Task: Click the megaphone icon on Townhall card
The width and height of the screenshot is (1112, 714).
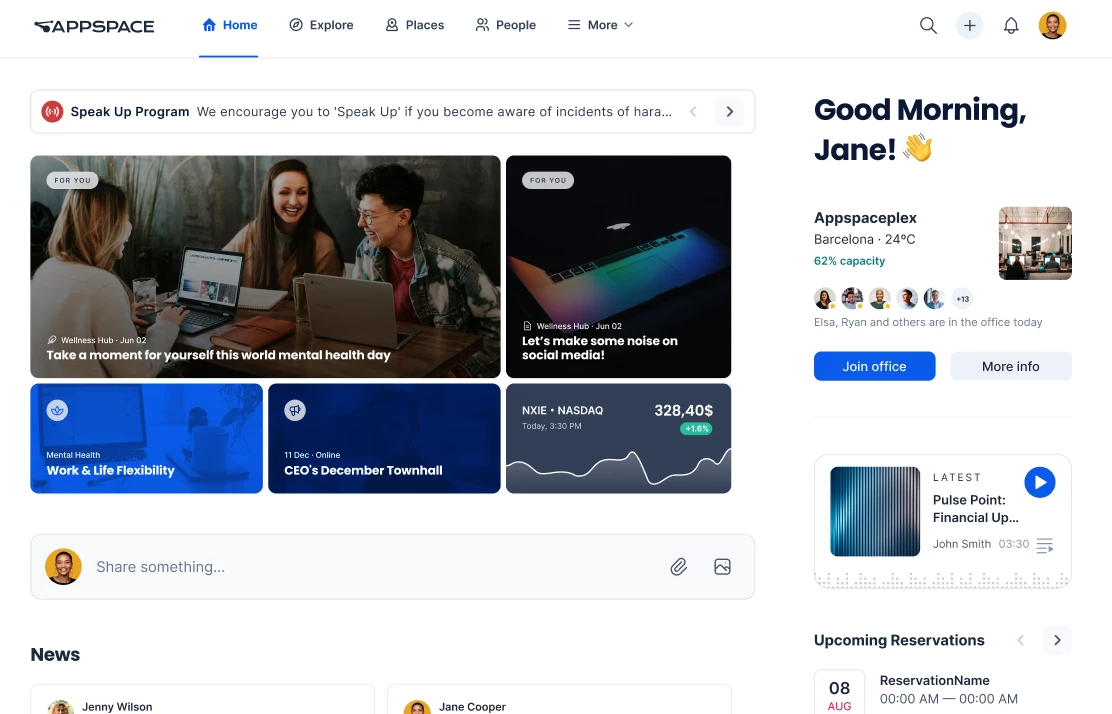Action: click(x=295, y=410)
